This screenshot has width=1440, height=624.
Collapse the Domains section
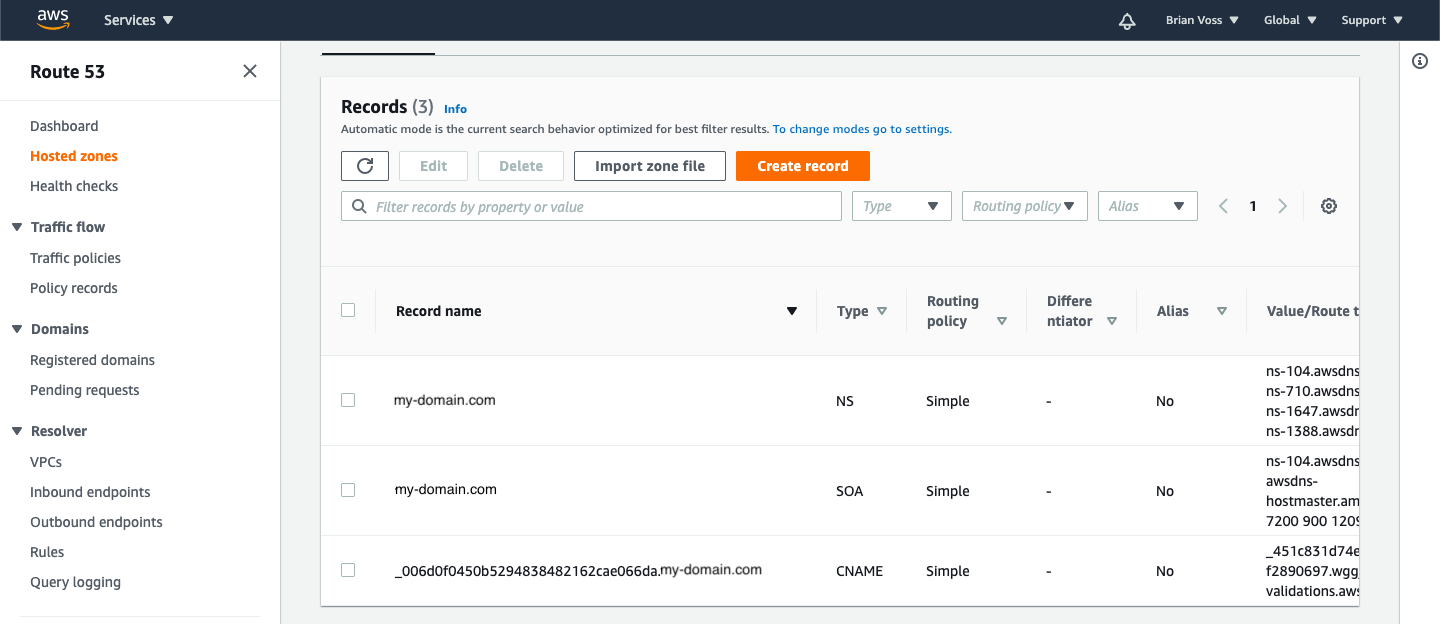(x=17, y=329)
